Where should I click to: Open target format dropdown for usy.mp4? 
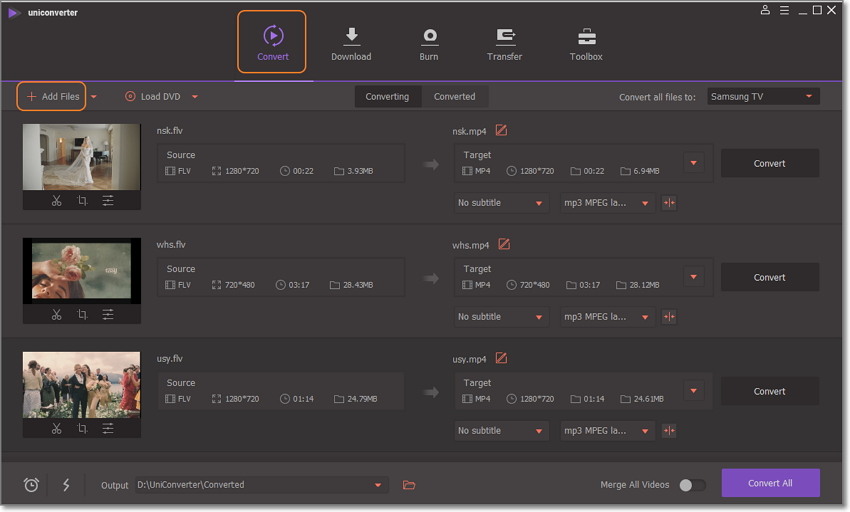693,391
